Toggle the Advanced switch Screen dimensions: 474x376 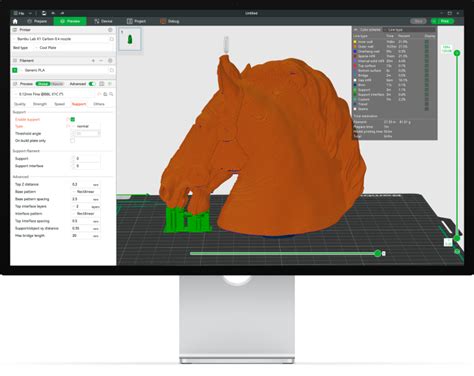click(x=92, y=84)
